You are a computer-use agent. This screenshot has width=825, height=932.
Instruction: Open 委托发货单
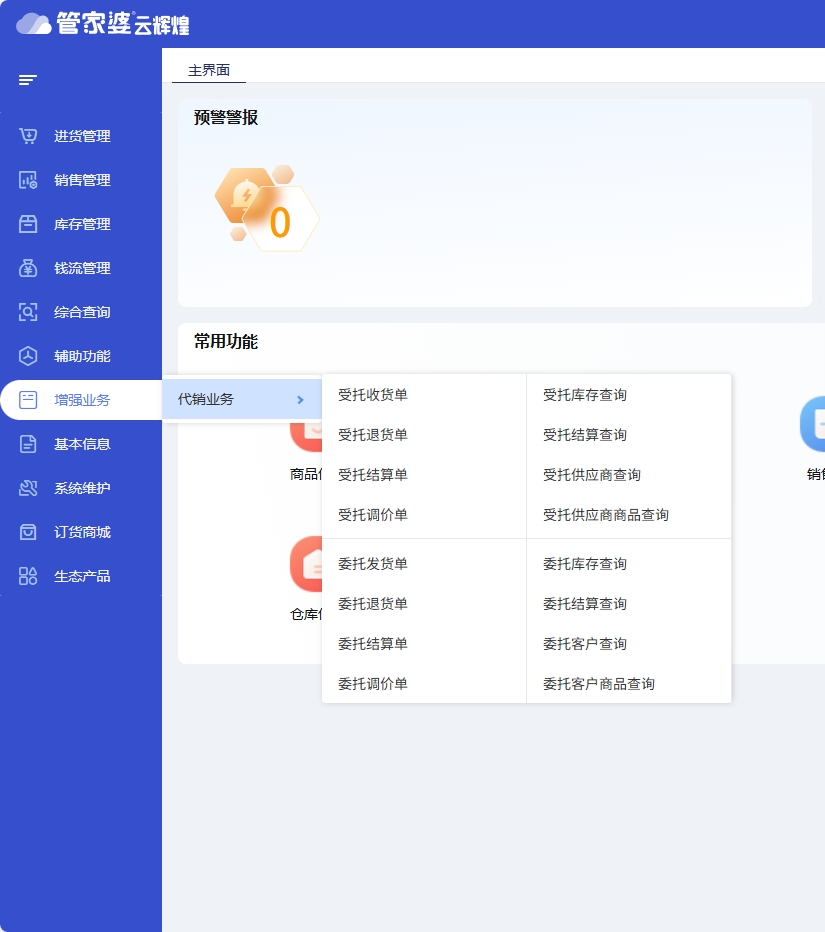click(373, 563)
